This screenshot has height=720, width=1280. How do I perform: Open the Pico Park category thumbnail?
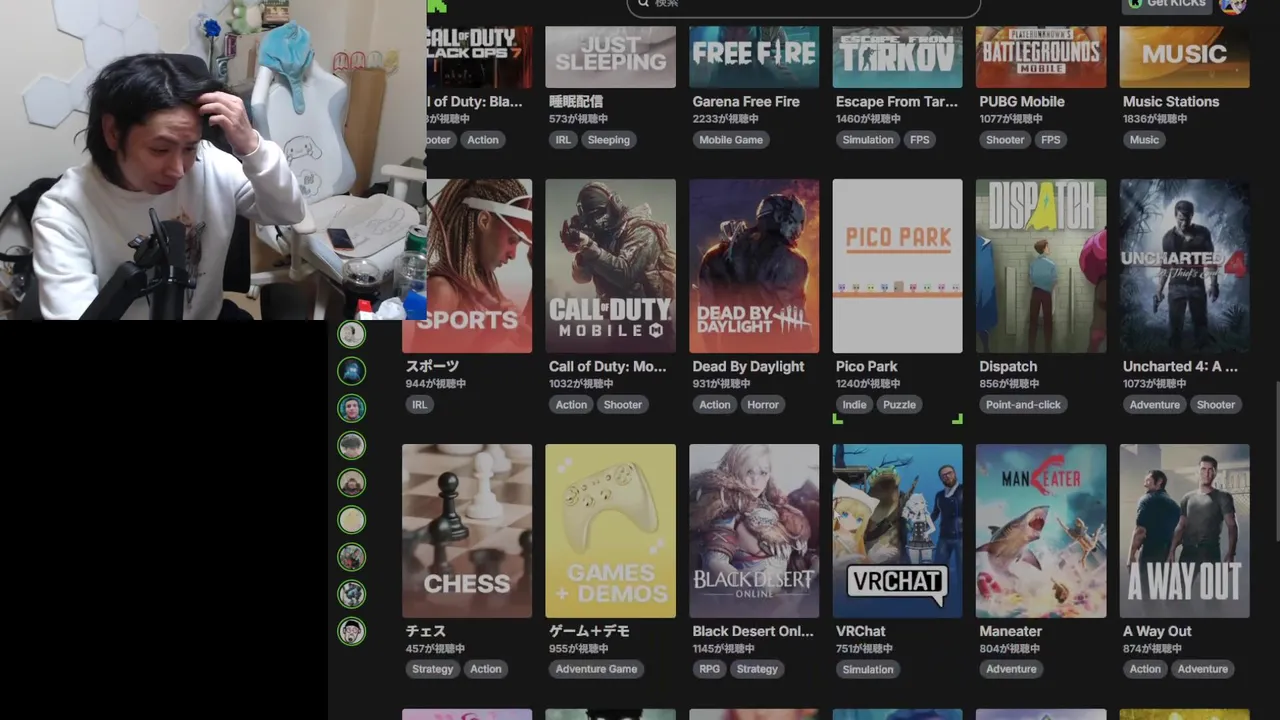pos(897,266)
